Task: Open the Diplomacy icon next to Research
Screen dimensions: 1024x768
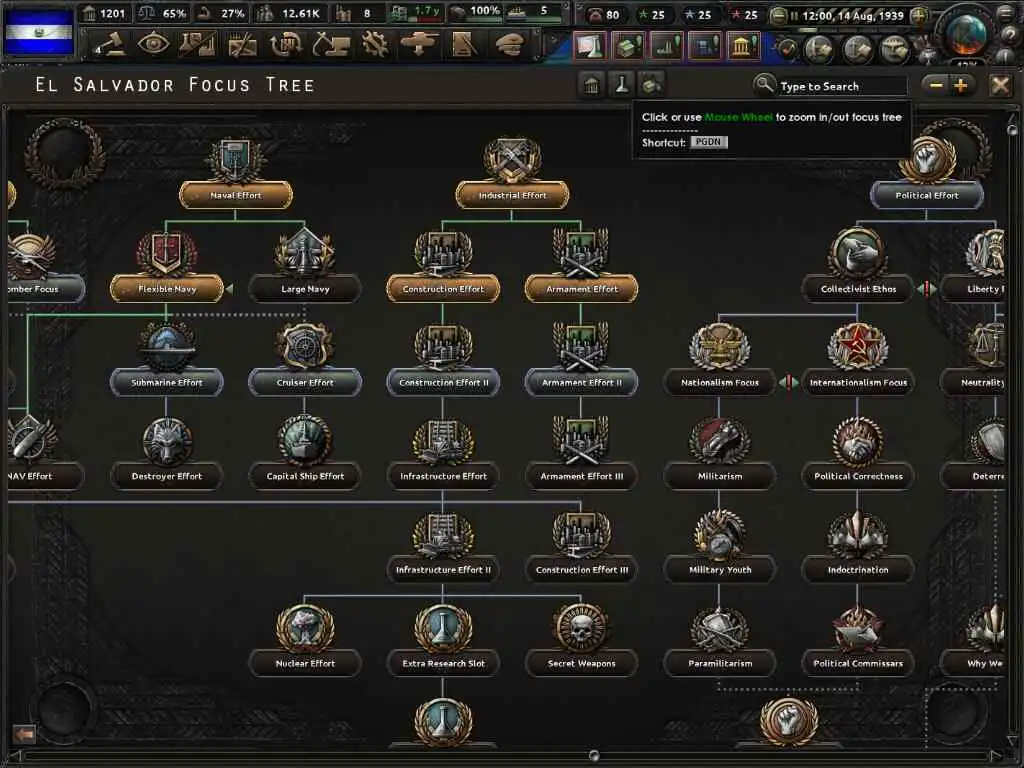Action: click(242, 45)
